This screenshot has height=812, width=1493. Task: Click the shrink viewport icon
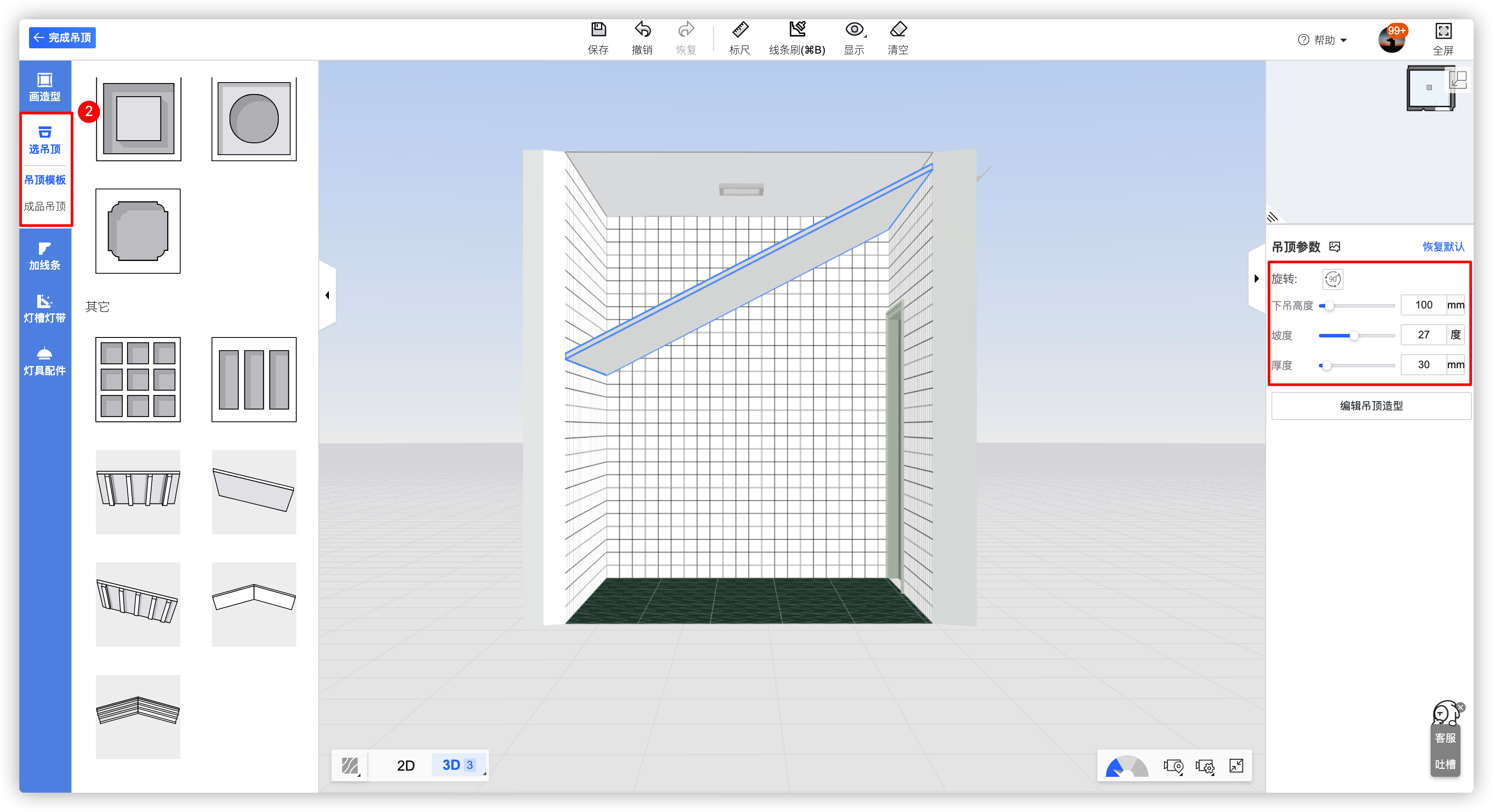(1236, 766)
